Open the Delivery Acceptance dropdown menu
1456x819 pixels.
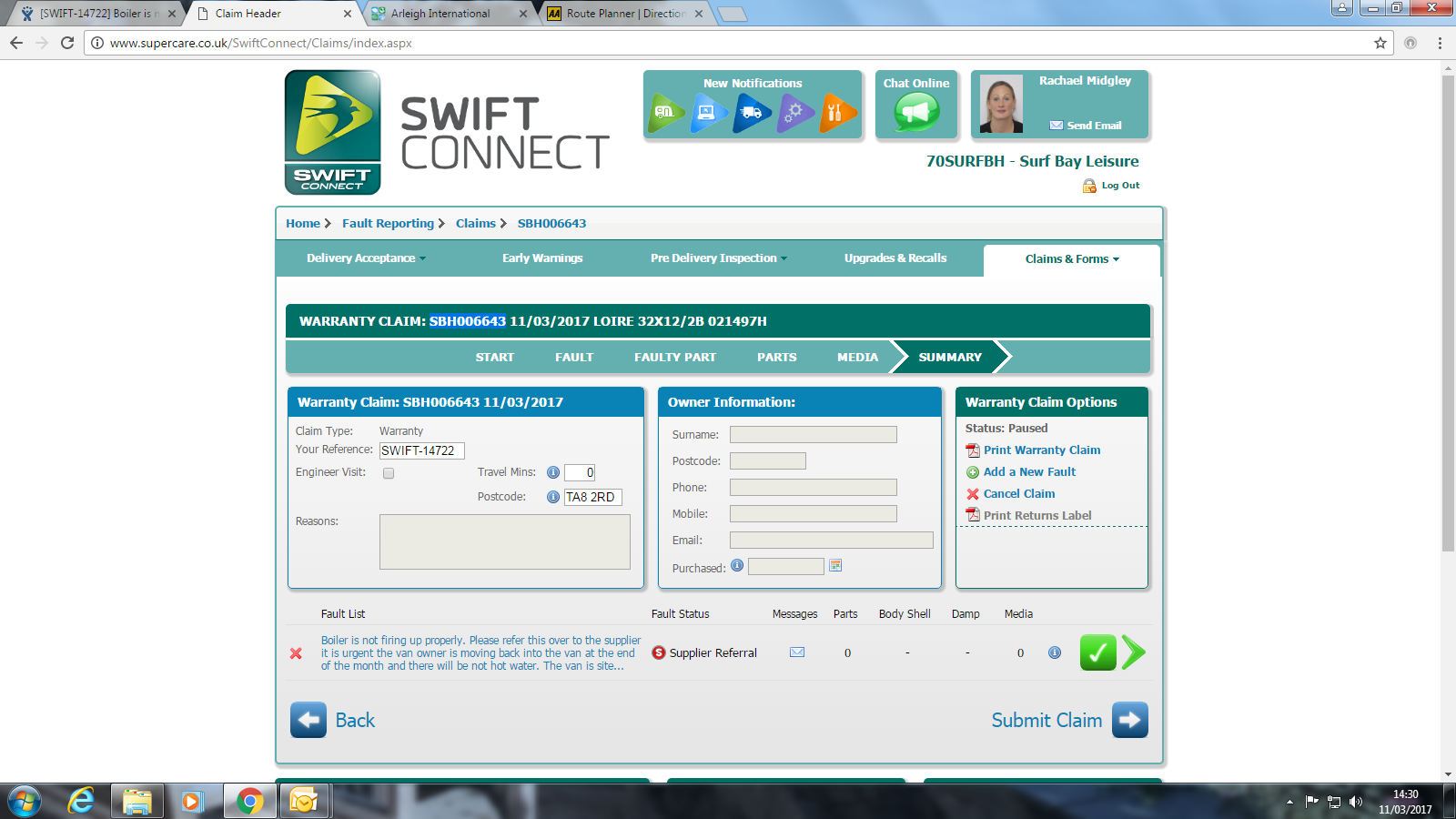(366, 258)
